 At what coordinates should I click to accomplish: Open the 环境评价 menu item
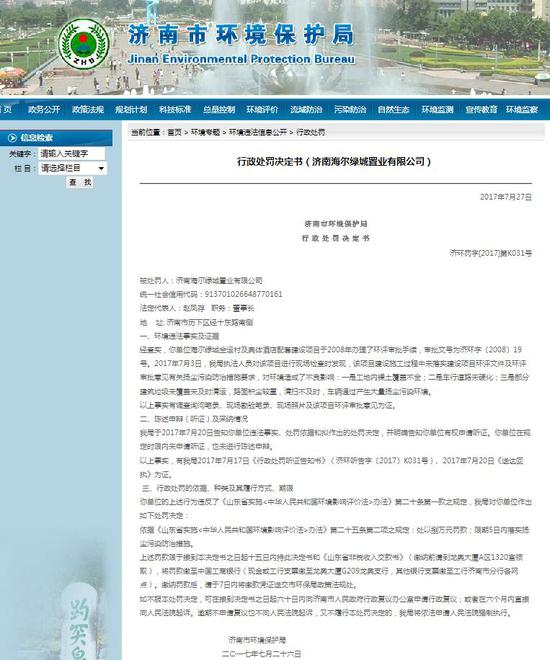pos(262,109)
